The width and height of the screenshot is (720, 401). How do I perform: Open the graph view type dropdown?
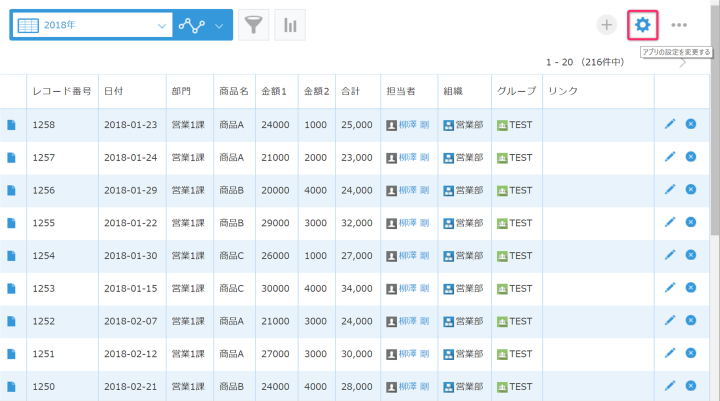(x=219, y=25)
